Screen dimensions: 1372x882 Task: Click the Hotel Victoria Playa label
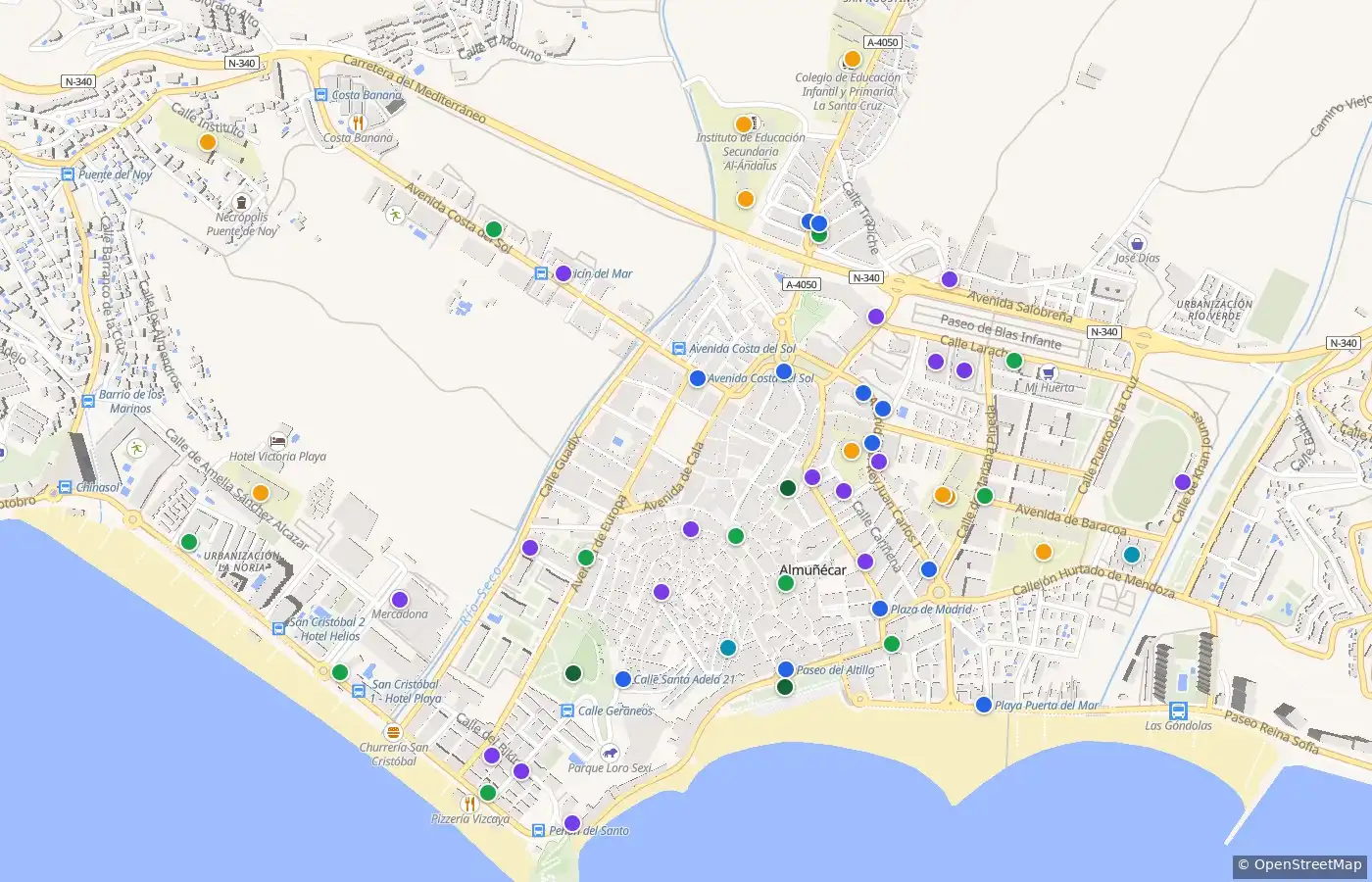pos(277,457)
